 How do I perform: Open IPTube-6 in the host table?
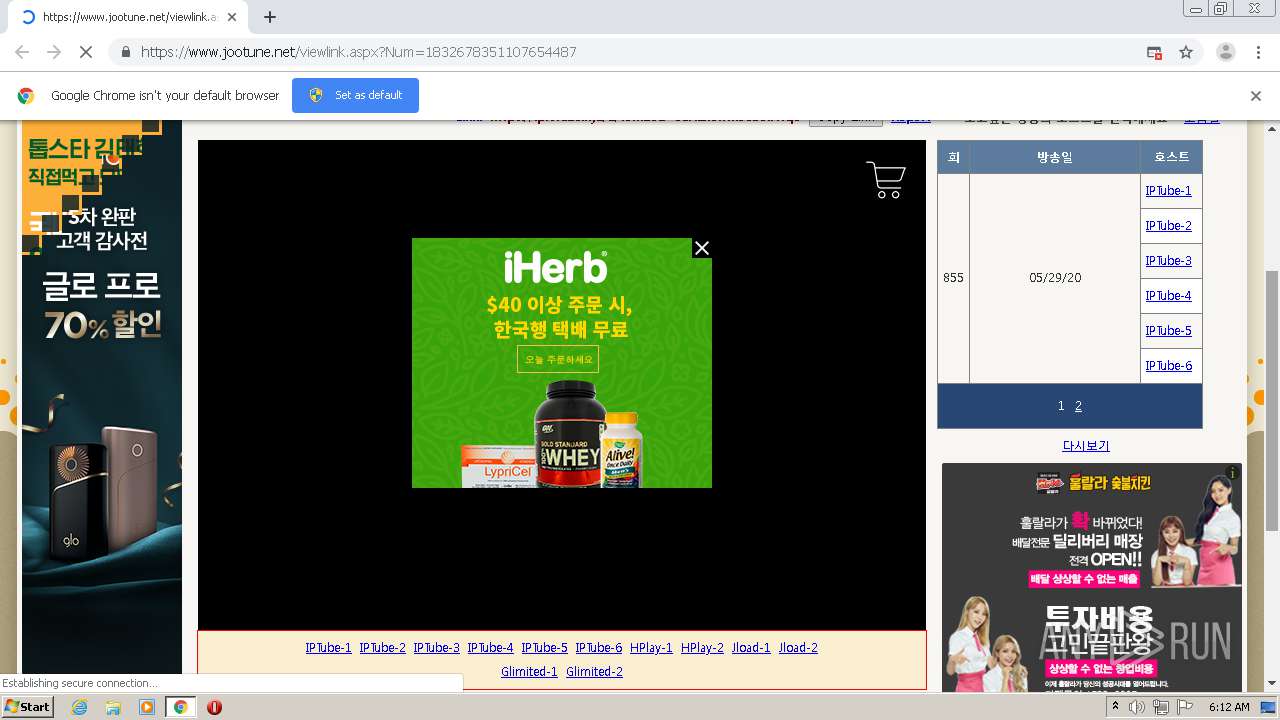point(1168,366)
